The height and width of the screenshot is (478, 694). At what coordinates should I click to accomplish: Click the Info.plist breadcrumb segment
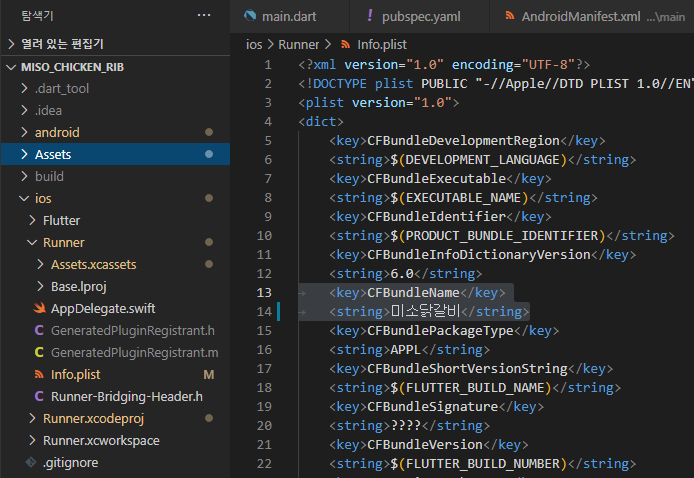point(382,45)
